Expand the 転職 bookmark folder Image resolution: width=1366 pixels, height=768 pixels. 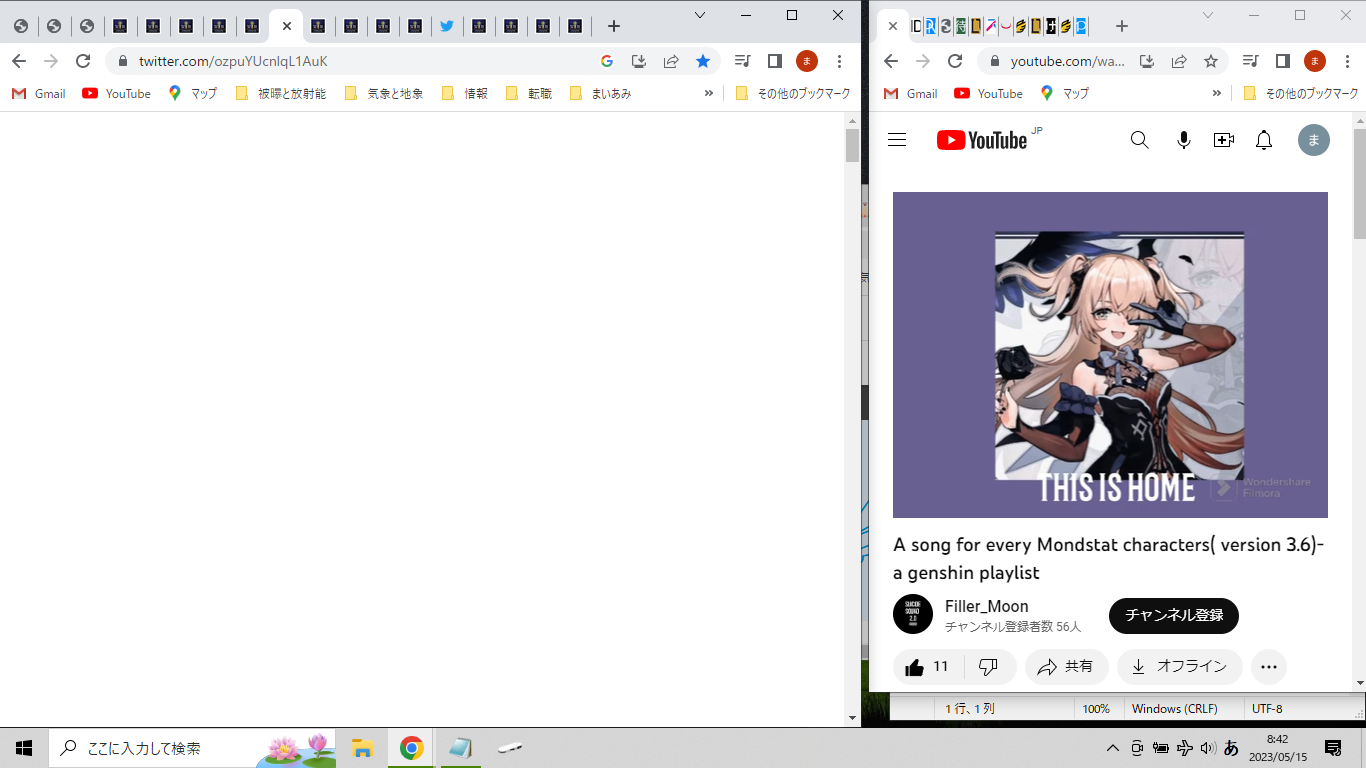click(529, 93)
